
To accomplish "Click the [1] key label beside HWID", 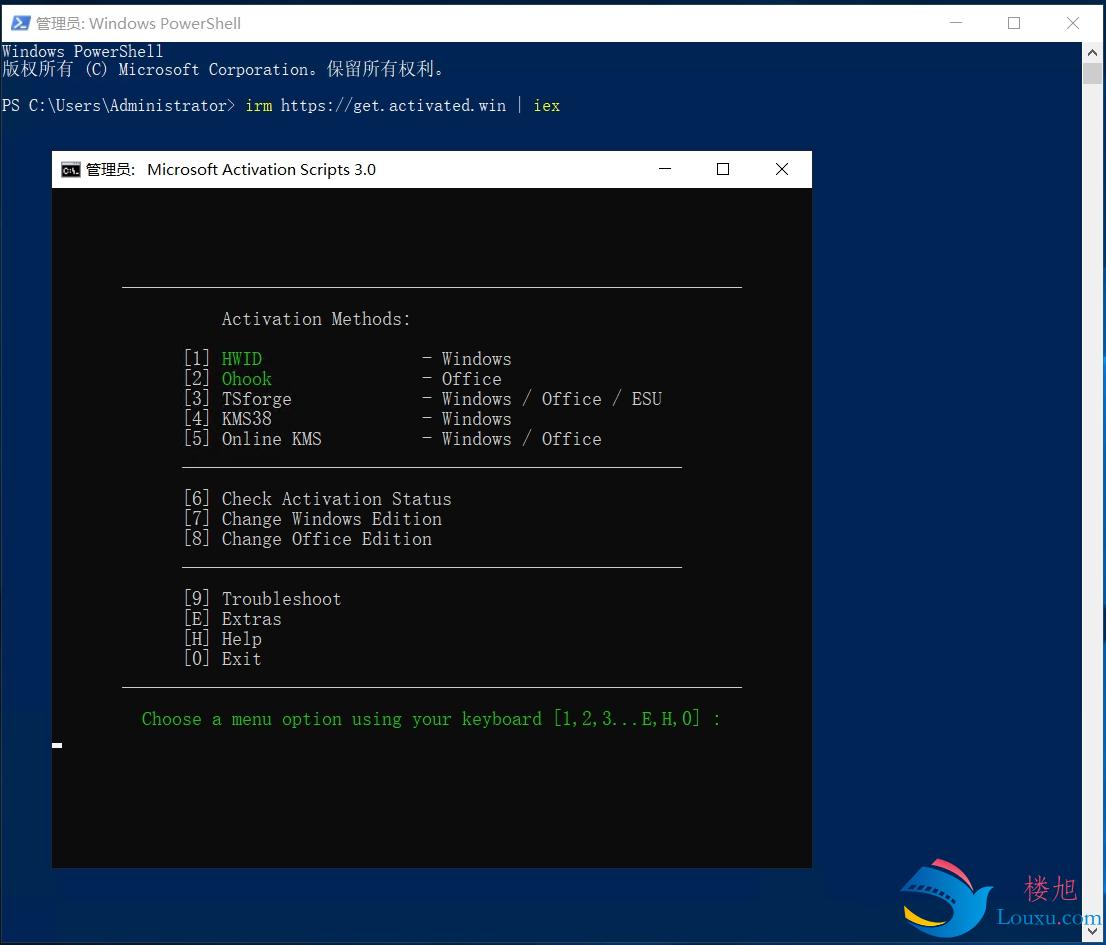I will (x=197, y=358).
